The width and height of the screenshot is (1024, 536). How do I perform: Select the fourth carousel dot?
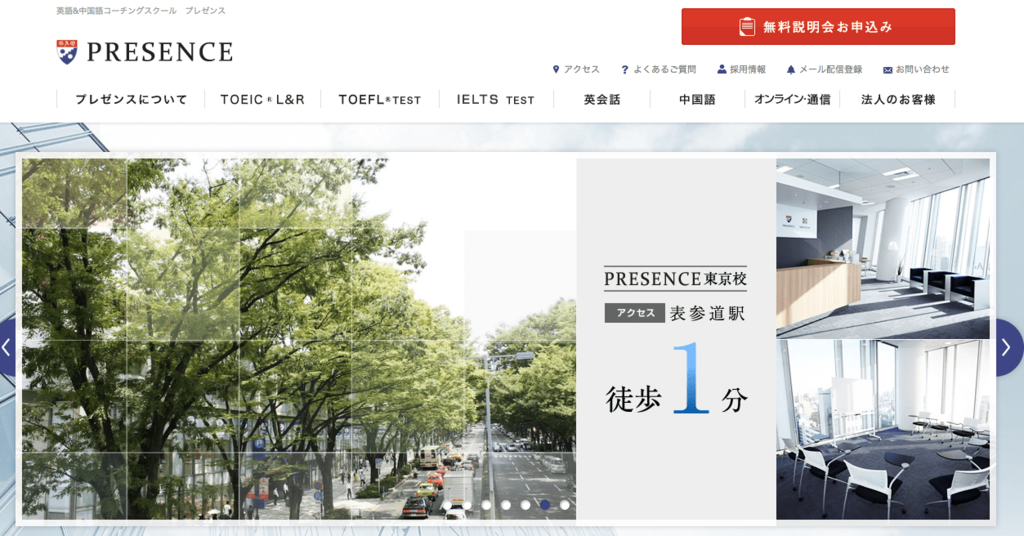tap(505, 505)
